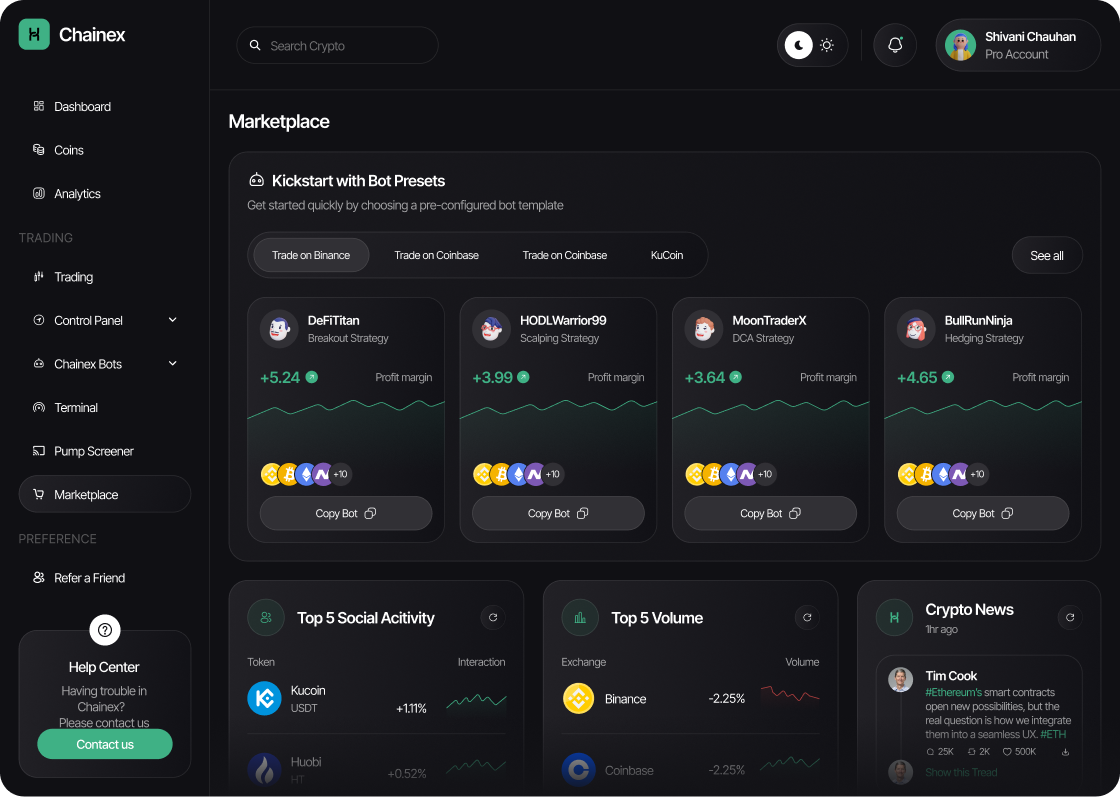
Task: Click the Kucoin token logo
Action: [x=264, y=698]
